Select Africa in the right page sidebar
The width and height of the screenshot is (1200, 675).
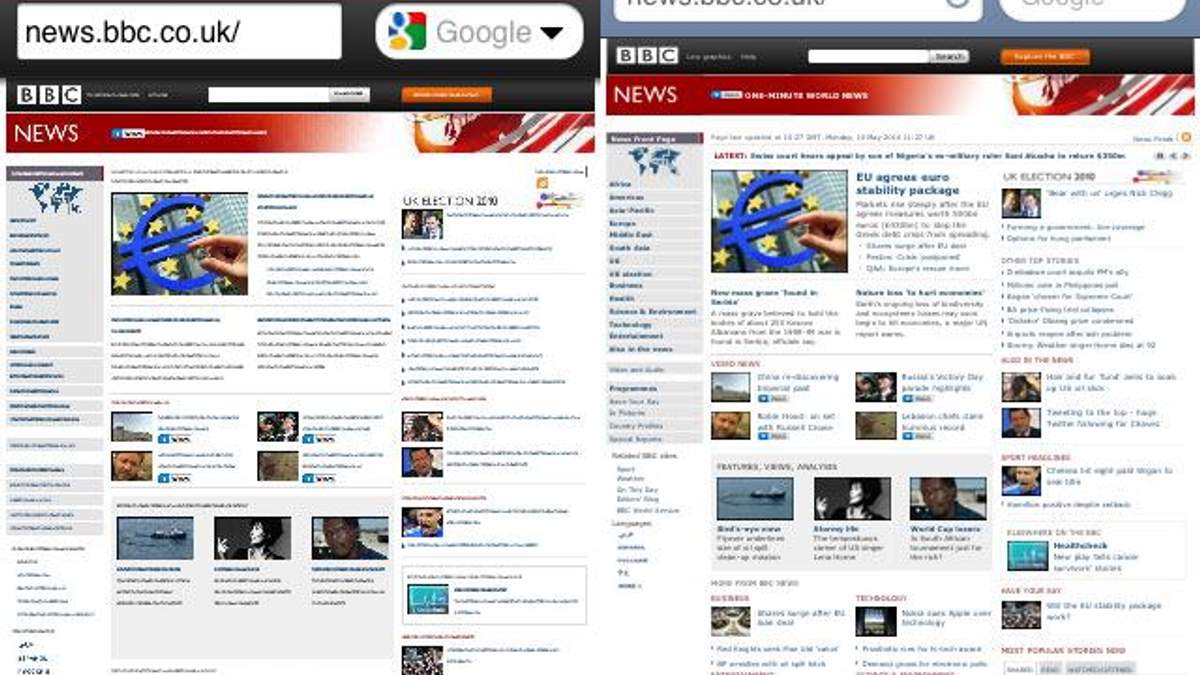pyautogui.click(x=621, y=185)
